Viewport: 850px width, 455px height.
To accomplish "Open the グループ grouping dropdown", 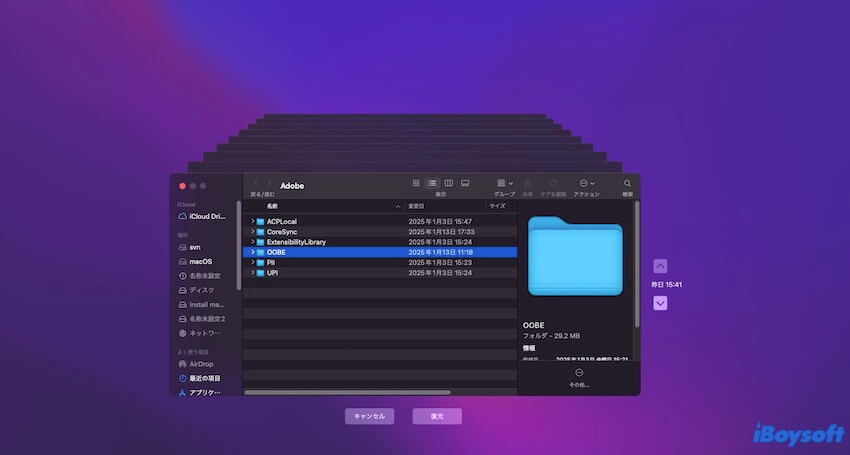I will (x=505, y=183).
